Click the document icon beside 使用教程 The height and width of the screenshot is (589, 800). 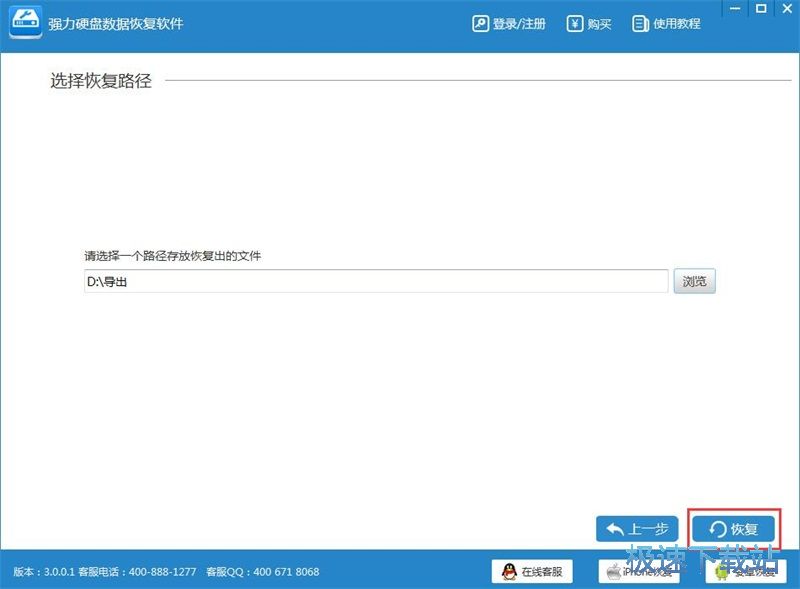(x=640, y=24)
